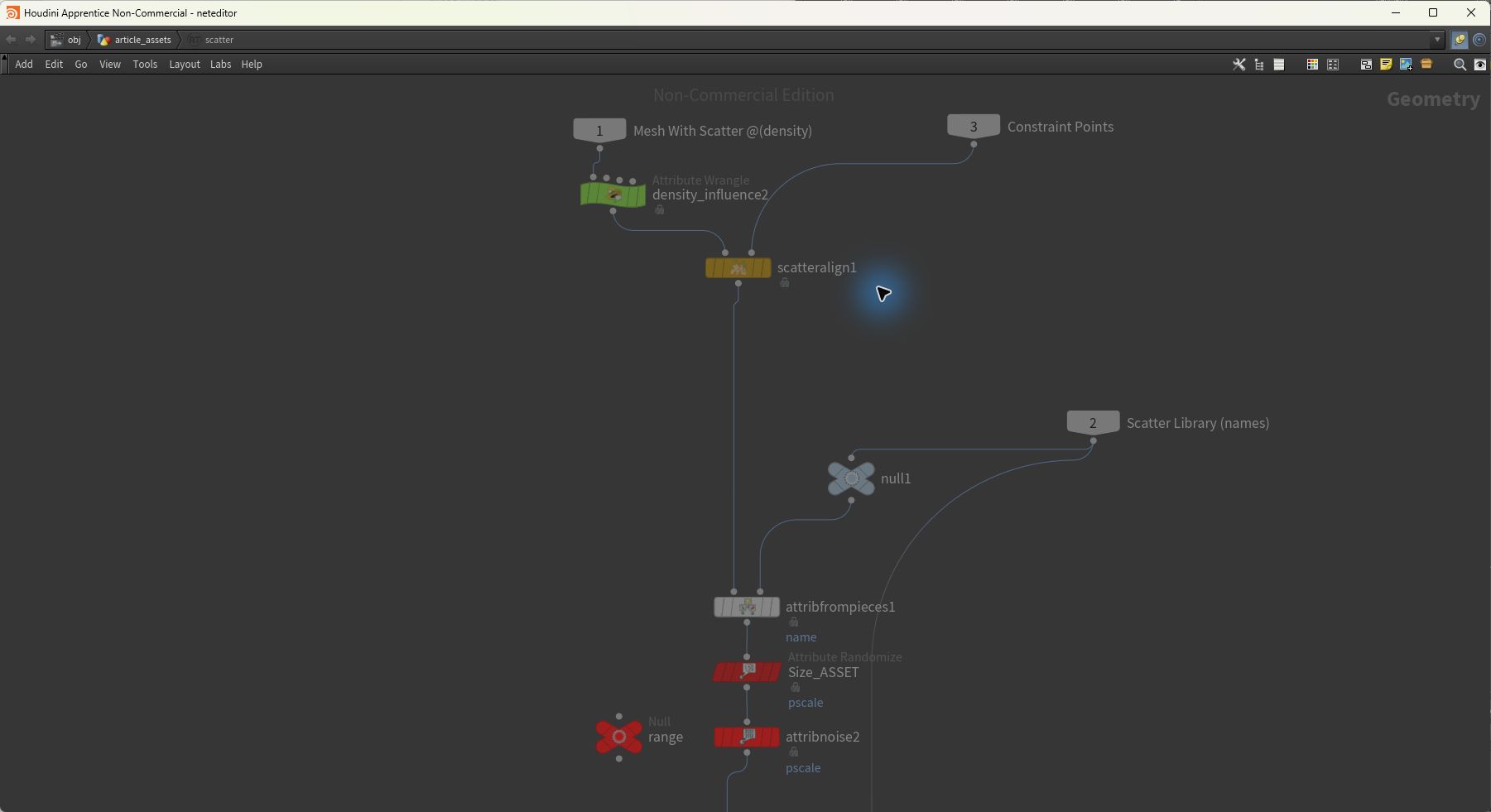Toggle the display options eye icon
This screenshot has height=812, width=1491.
(1480, 65)
